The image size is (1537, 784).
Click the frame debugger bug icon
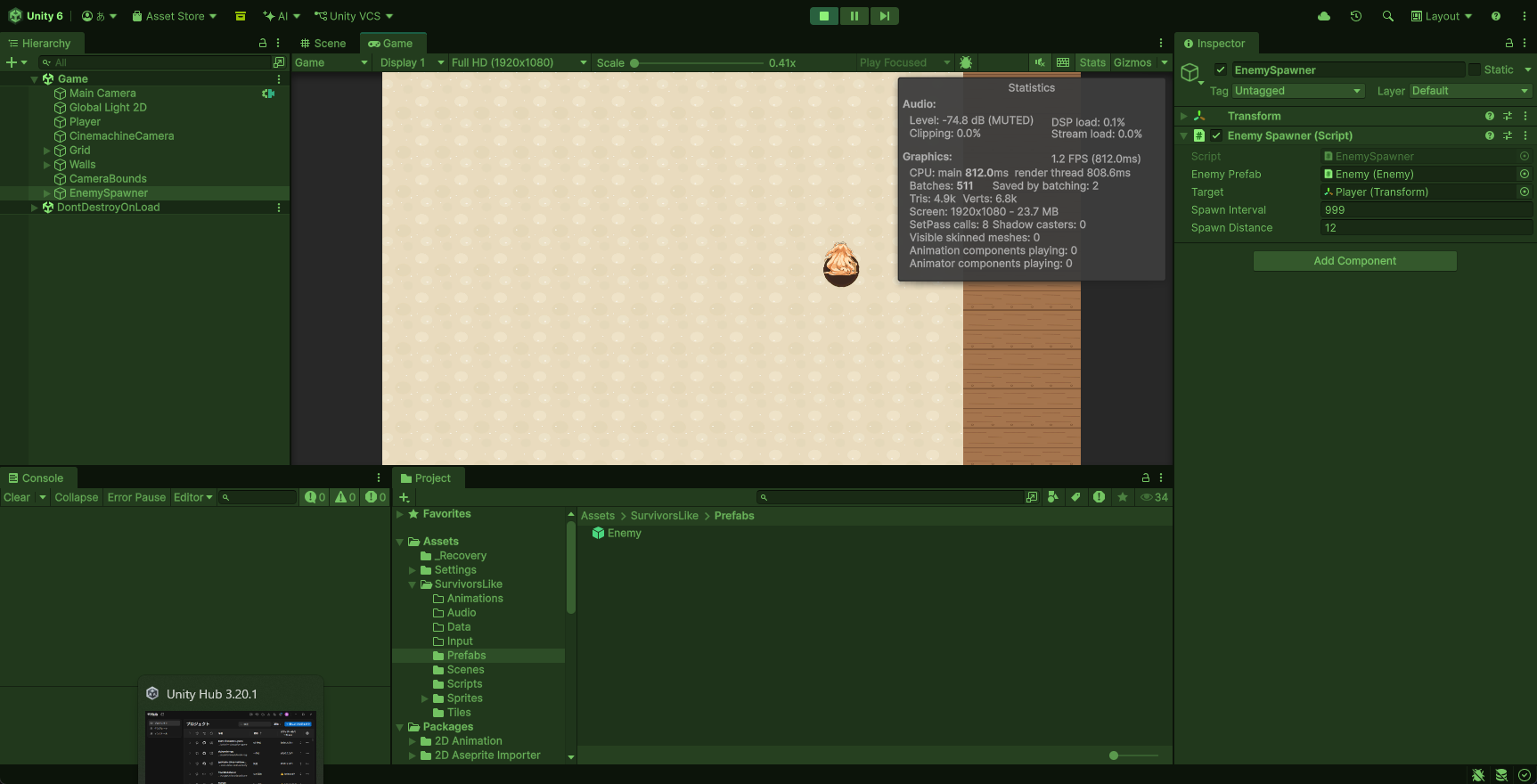tap(966, 62)
